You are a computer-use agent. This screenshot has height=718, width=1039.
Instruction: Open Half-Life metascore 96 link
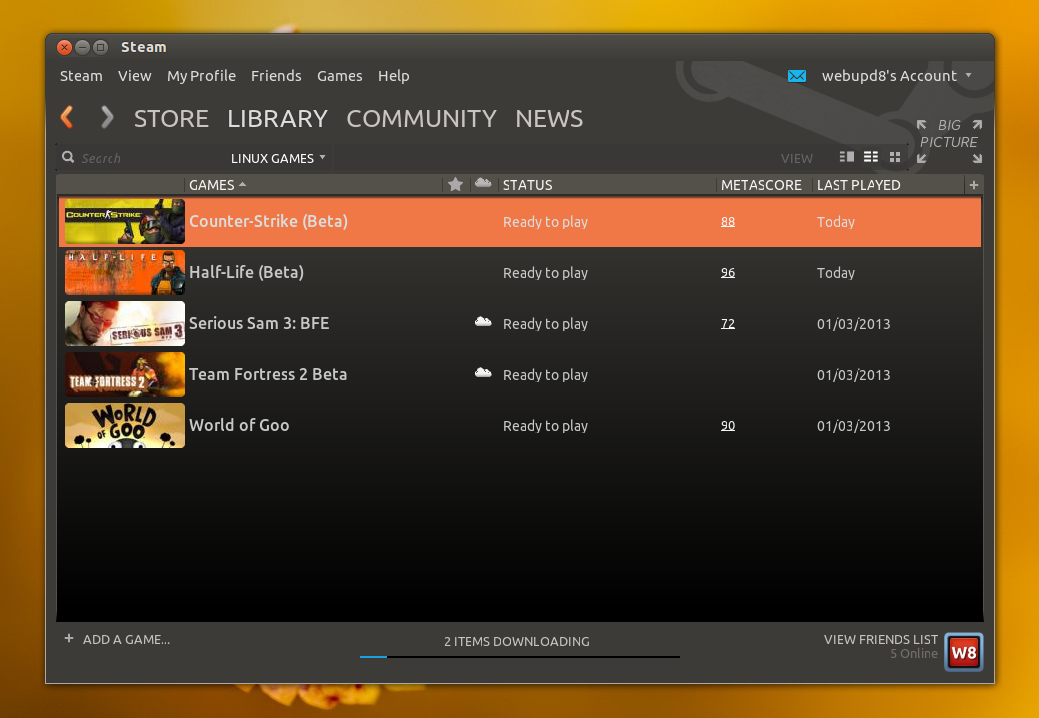(x=728, y=272)
